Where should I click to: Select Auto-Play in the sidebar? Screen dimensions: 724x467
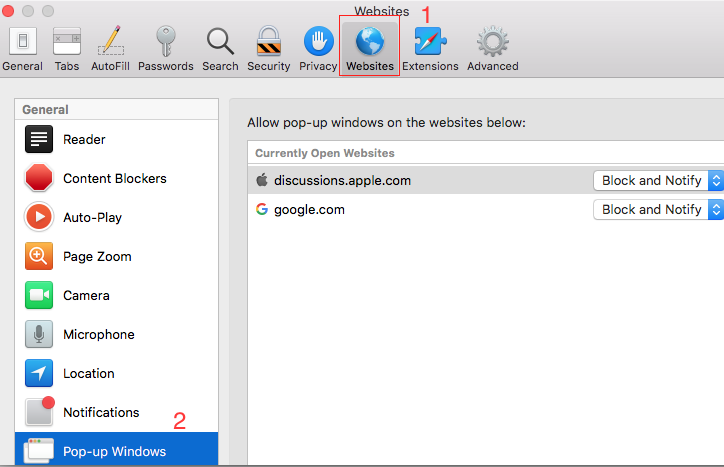pos(116,217)
